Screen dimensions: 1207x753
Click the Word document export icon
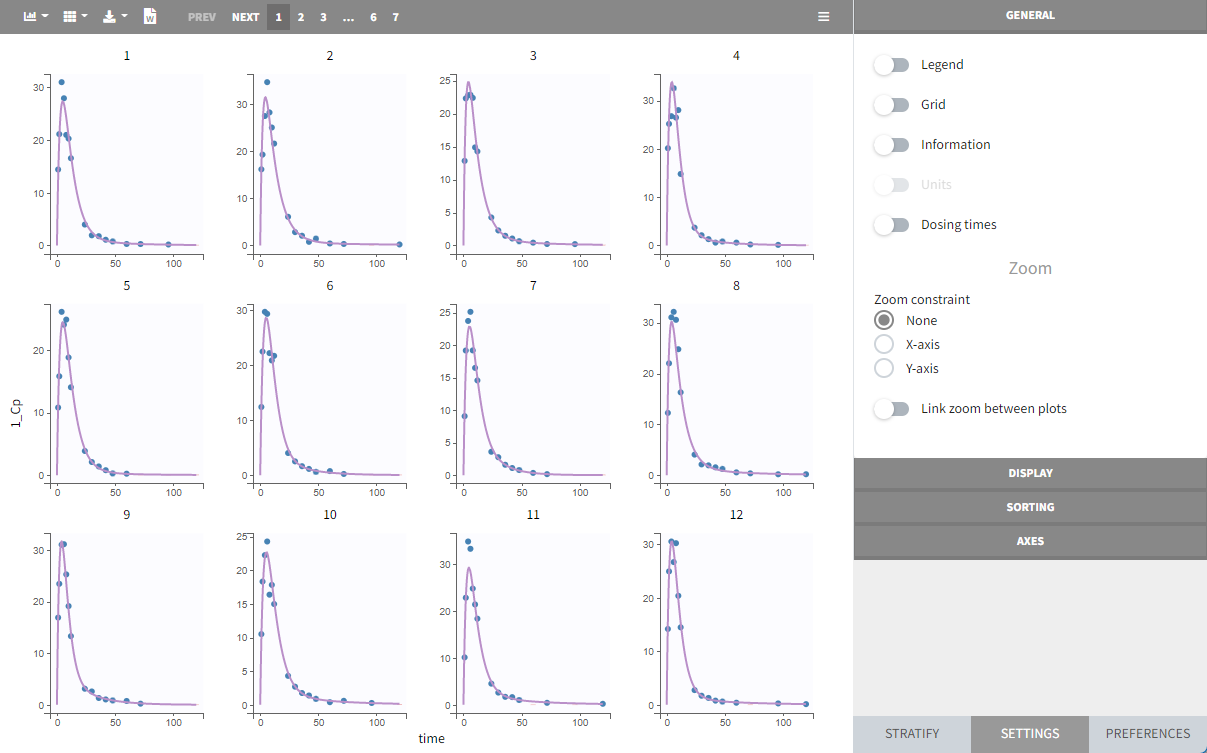click(150, 17)
